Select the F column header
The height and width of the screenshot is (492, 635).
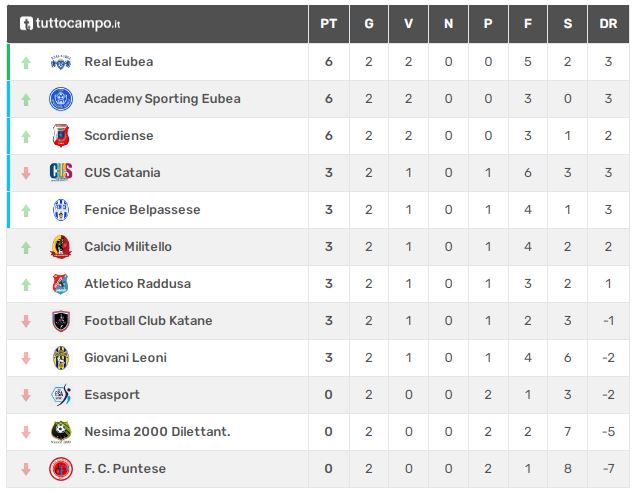[x=528, y=23]
